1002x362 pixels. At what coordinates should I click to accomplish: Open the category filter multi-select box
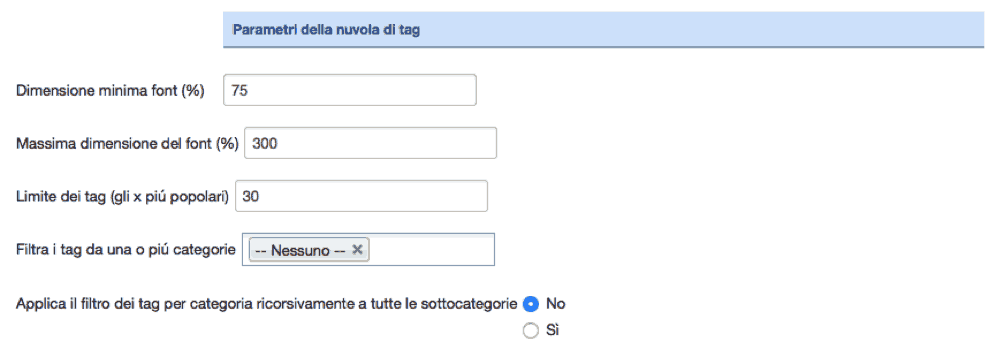pos(368,249)
